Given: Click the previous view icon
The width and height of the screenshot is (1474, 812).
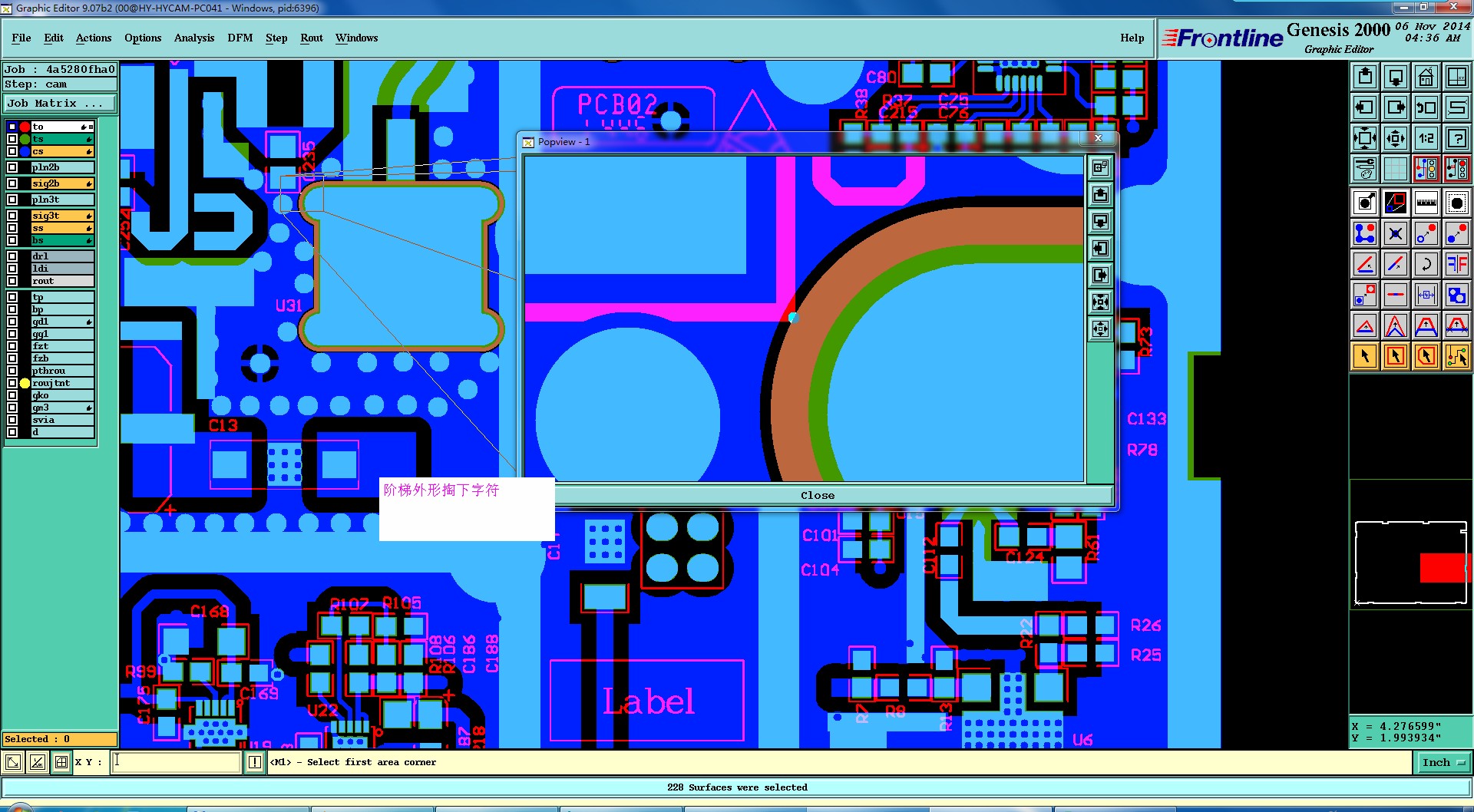Looking at the screenshot, I should (1426, 107).
